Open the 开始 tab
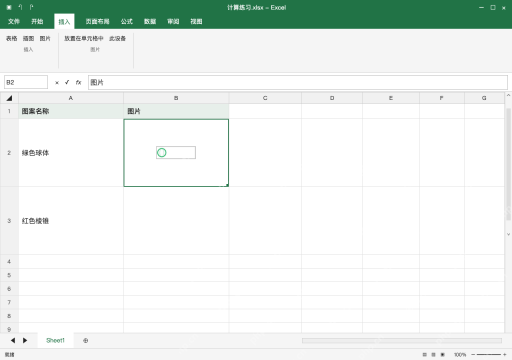 (x=37, y=22)
